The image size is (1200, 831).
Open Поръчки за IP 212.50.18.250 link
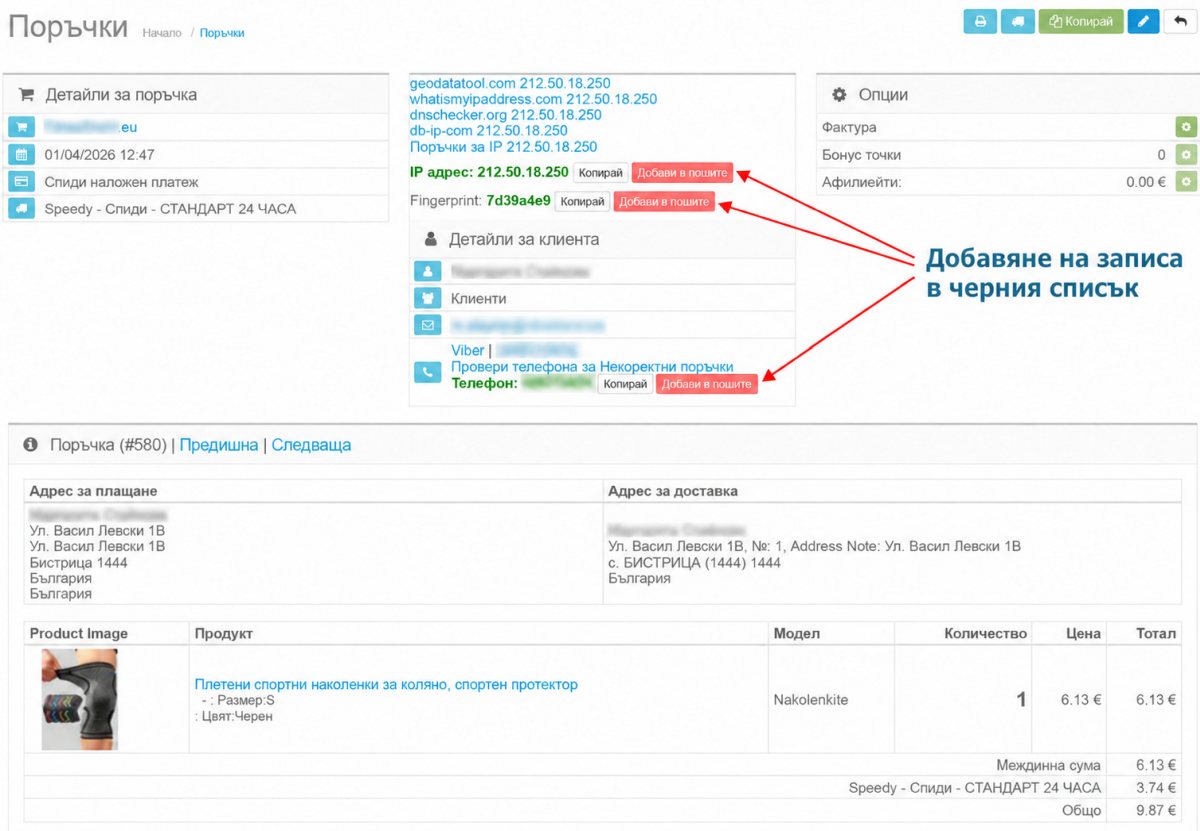click(x=504, y=147)
